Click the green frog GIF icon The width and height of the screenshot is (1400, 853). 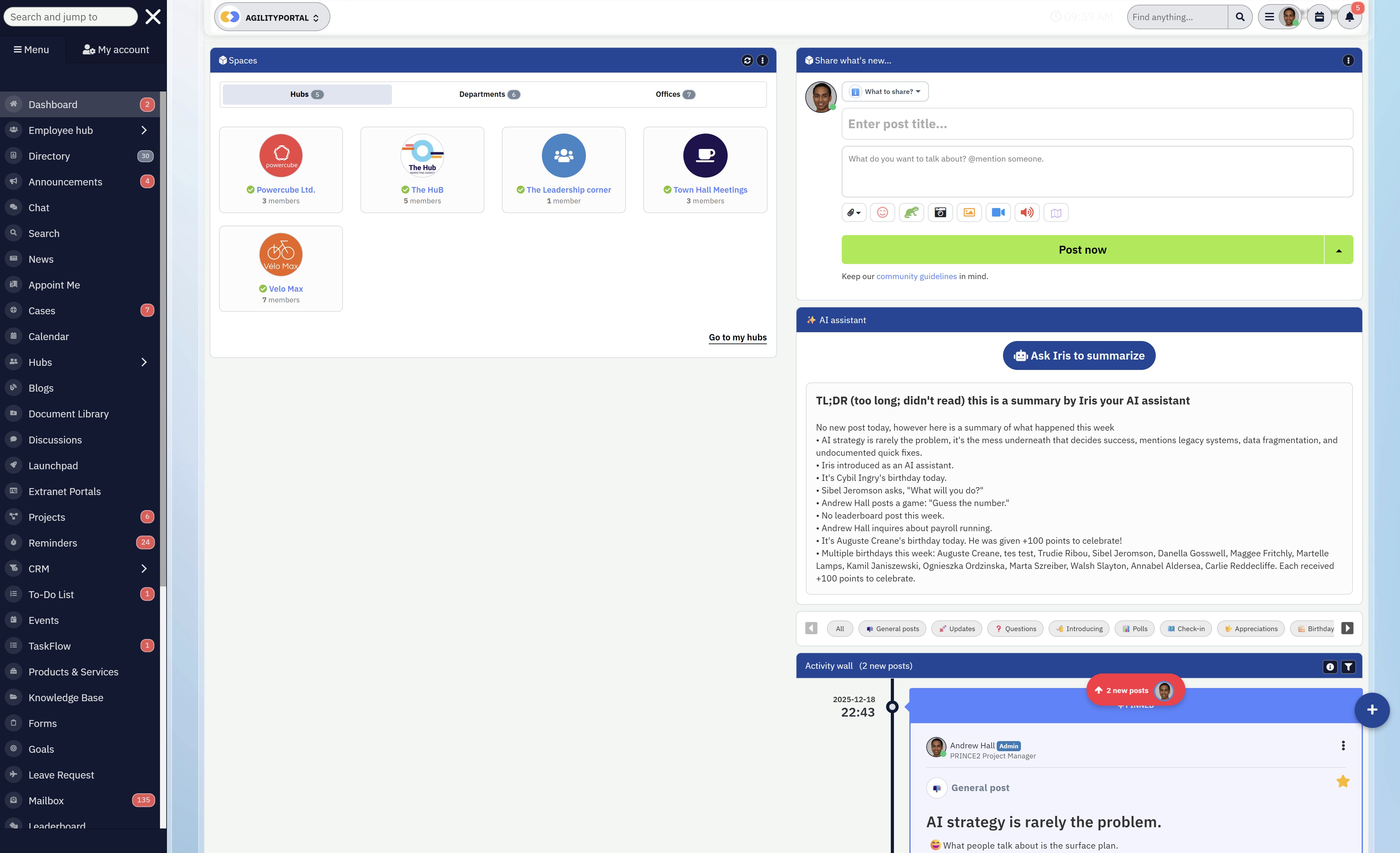(x=911, y=212)
